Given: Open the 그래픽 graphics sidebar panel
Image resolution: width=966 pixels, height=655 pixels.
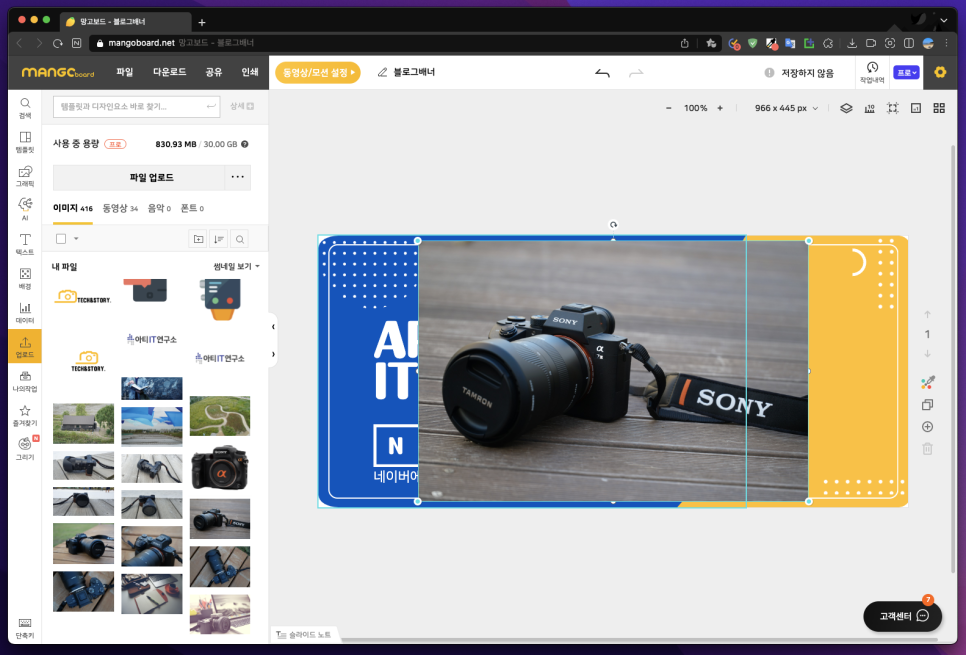Looking at the screenshot, I should click(x=25, y=176).
